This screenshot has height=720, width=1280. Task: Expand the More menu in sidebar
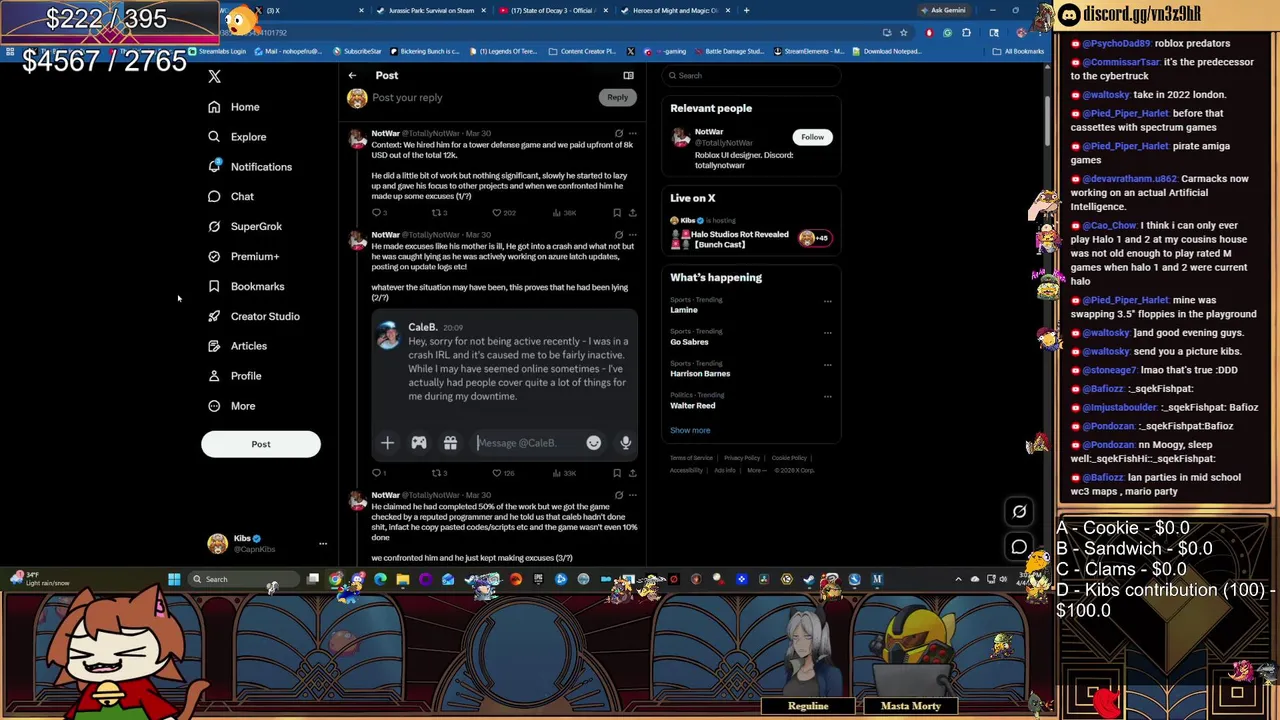click(x=232, y=406)
